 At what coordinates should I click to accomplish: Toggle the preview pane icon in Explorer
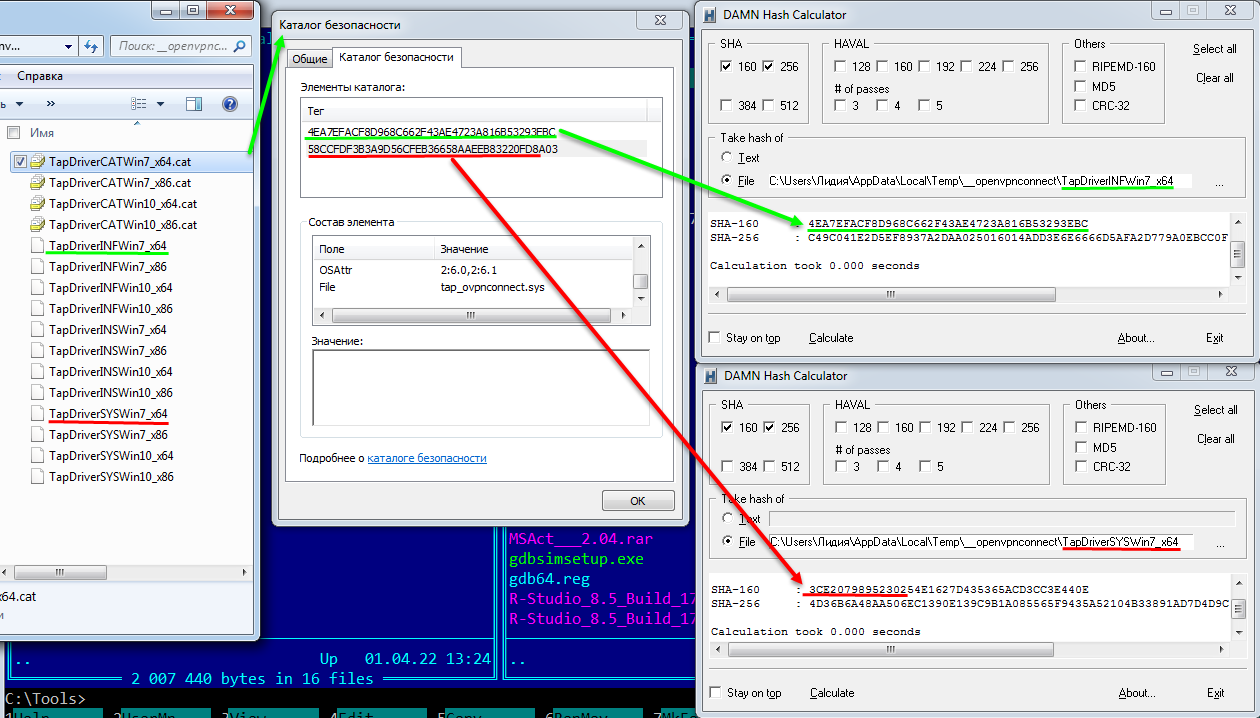(x=194, y=104)
